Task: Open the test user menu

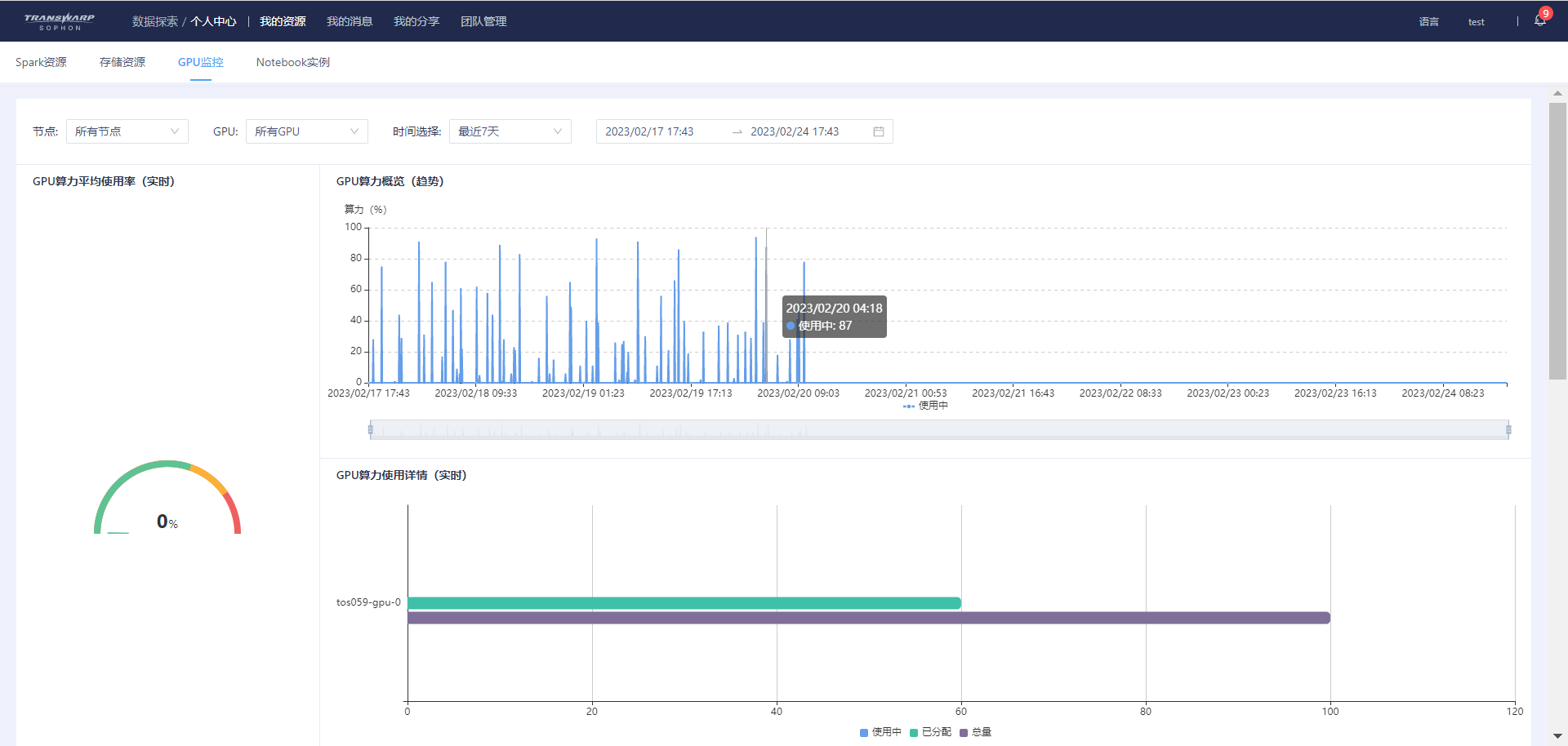Action: 1476,22
